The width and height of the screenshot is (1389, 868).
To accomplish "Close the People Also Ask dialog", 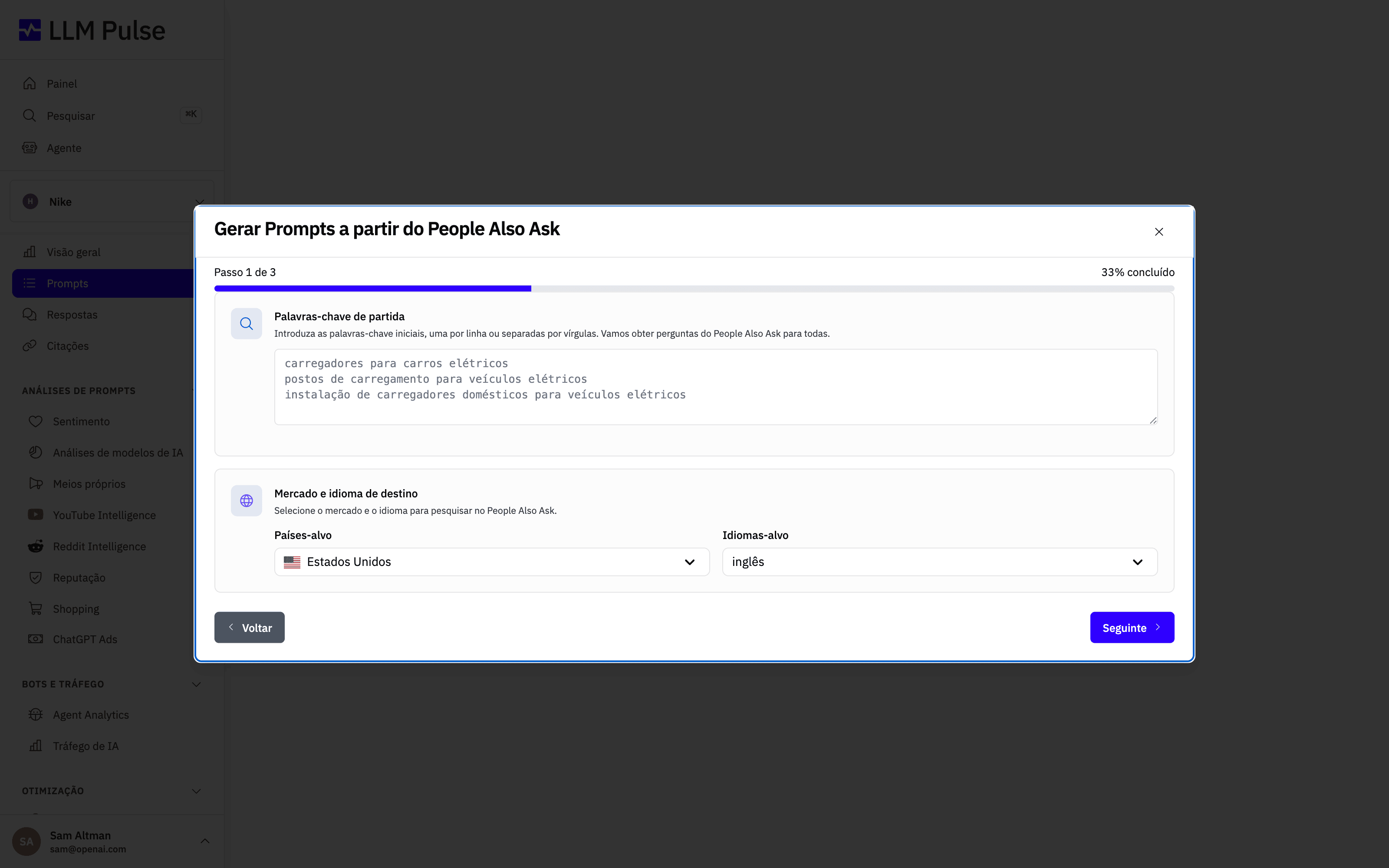I will coord(1159,231).
